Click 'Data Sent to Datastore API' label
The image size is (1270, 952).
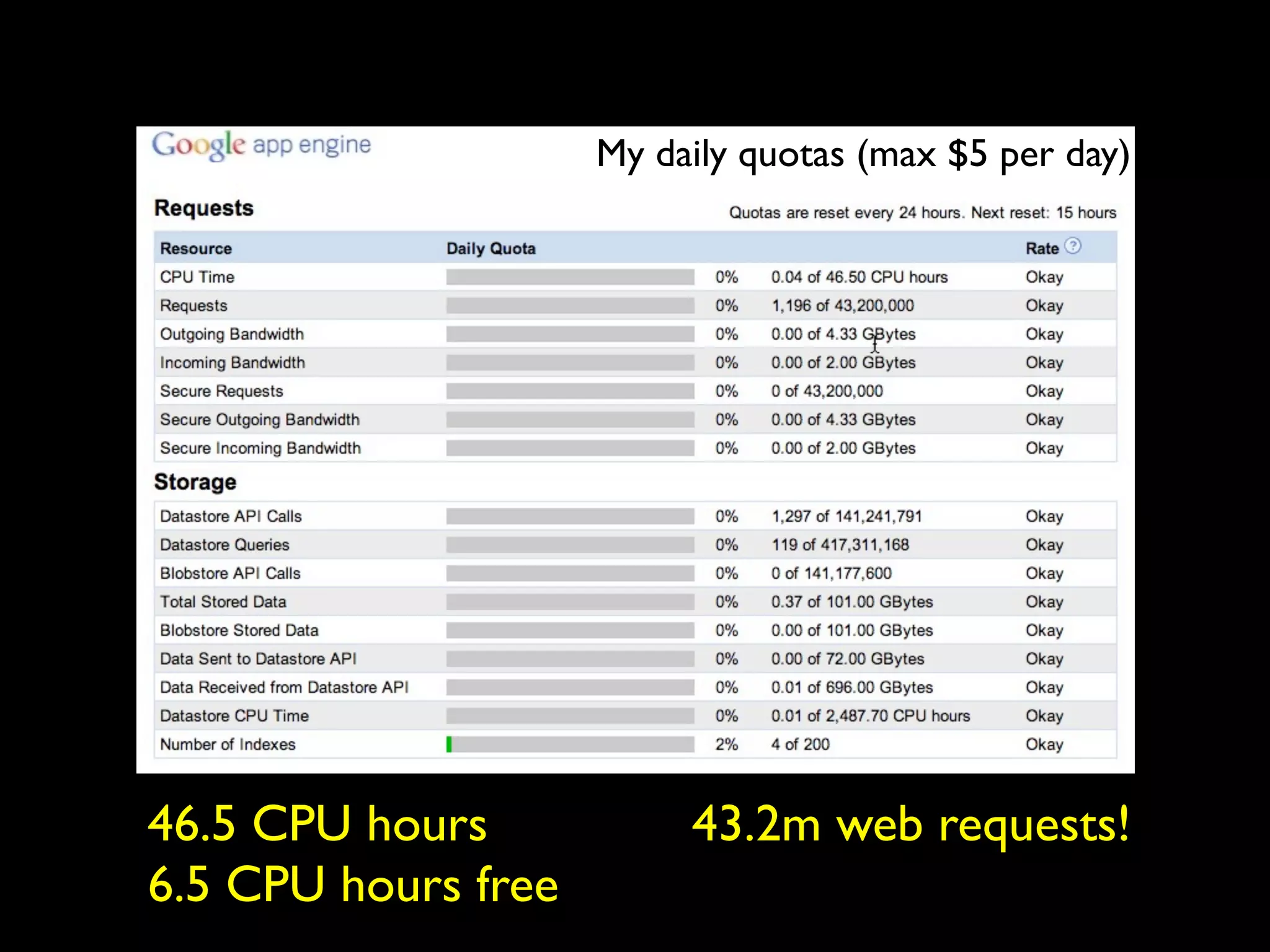tap(258, 659)
